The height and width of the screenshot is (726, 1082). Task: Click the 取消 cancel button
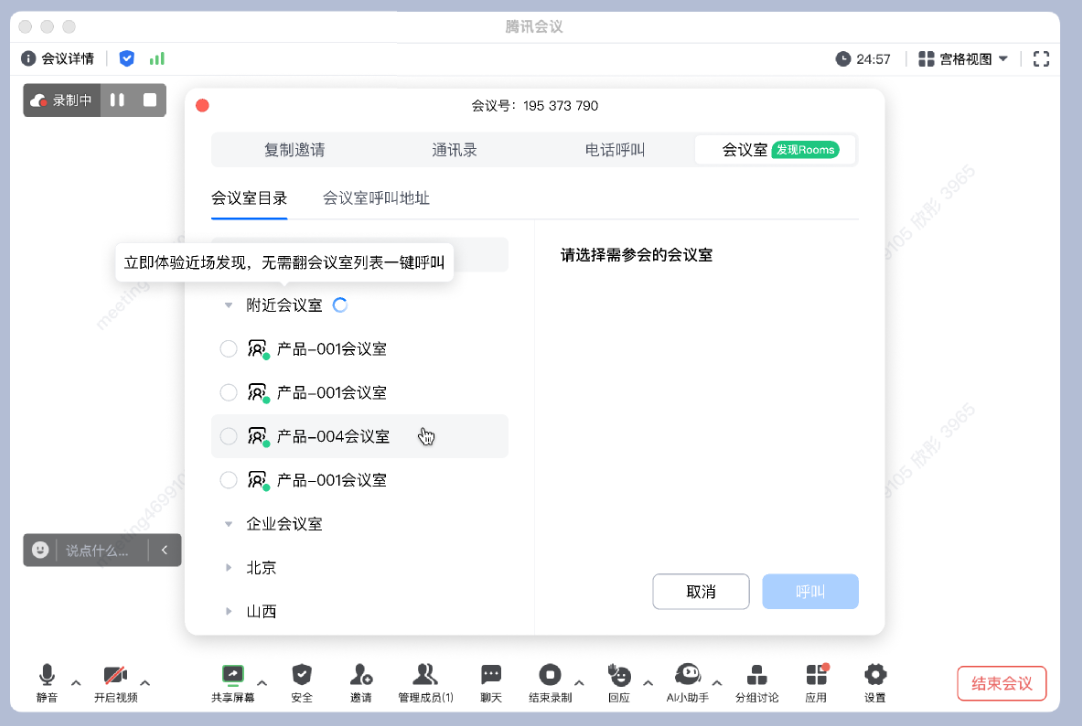coord(701,591)
